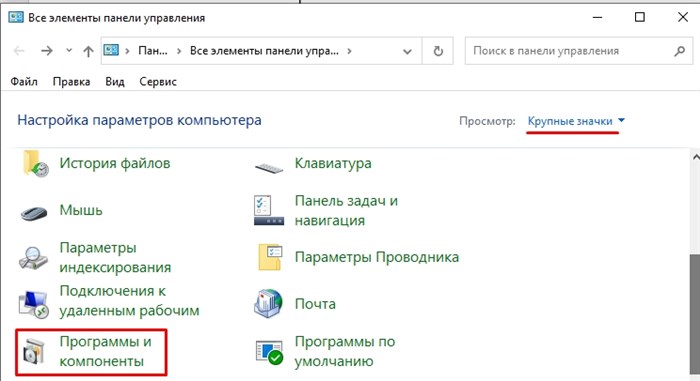Open Параметры Проводника link
Viewport: 700px width, 381px height.
pyautogui.click(x=377, y=257)
